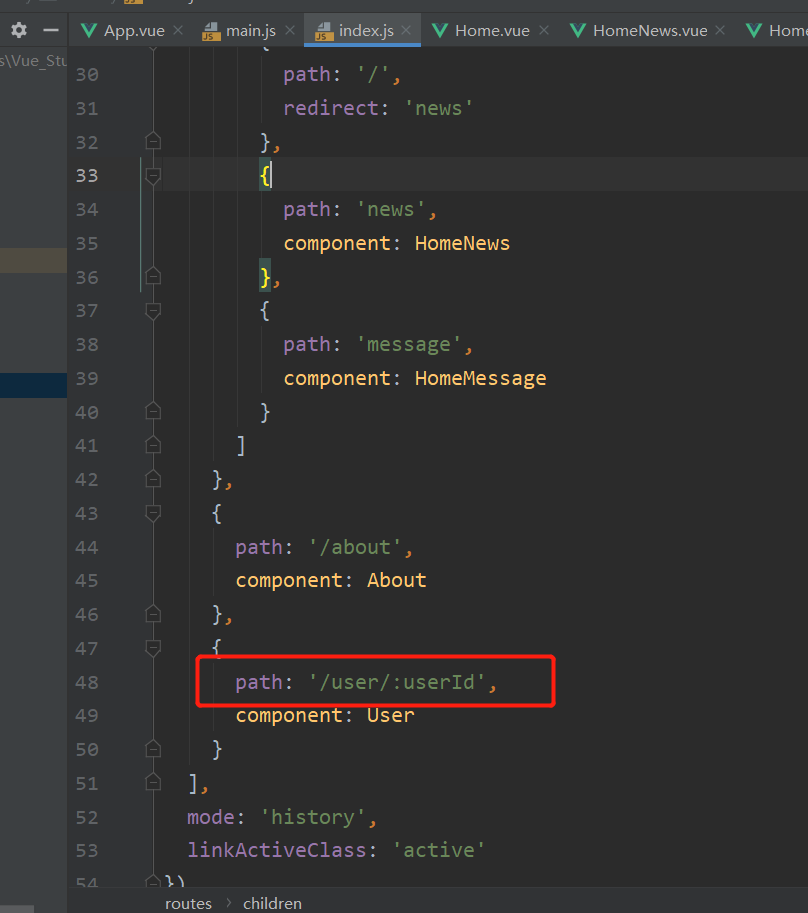The width and height of the screenshot is (808, 913).
Task: Toggle fold marker at line 41
Action: [153, 445]
